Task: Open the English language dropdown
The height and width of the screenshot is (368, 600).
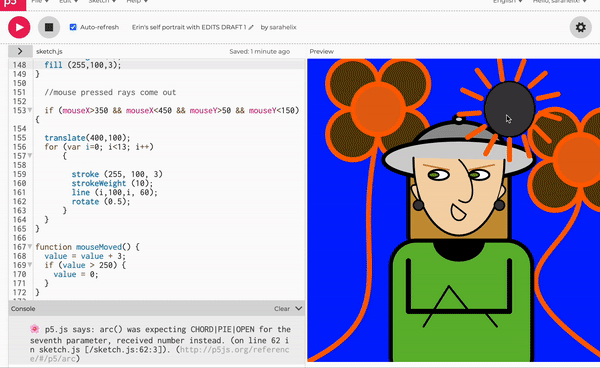Action: click(x=507, y=2)
